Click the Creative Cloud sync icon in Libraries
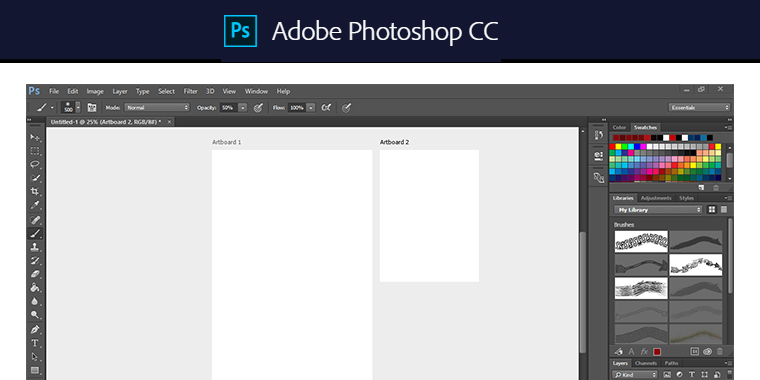Image resolution: width=760 pixels, height=380 pixels. click(707, 352)
